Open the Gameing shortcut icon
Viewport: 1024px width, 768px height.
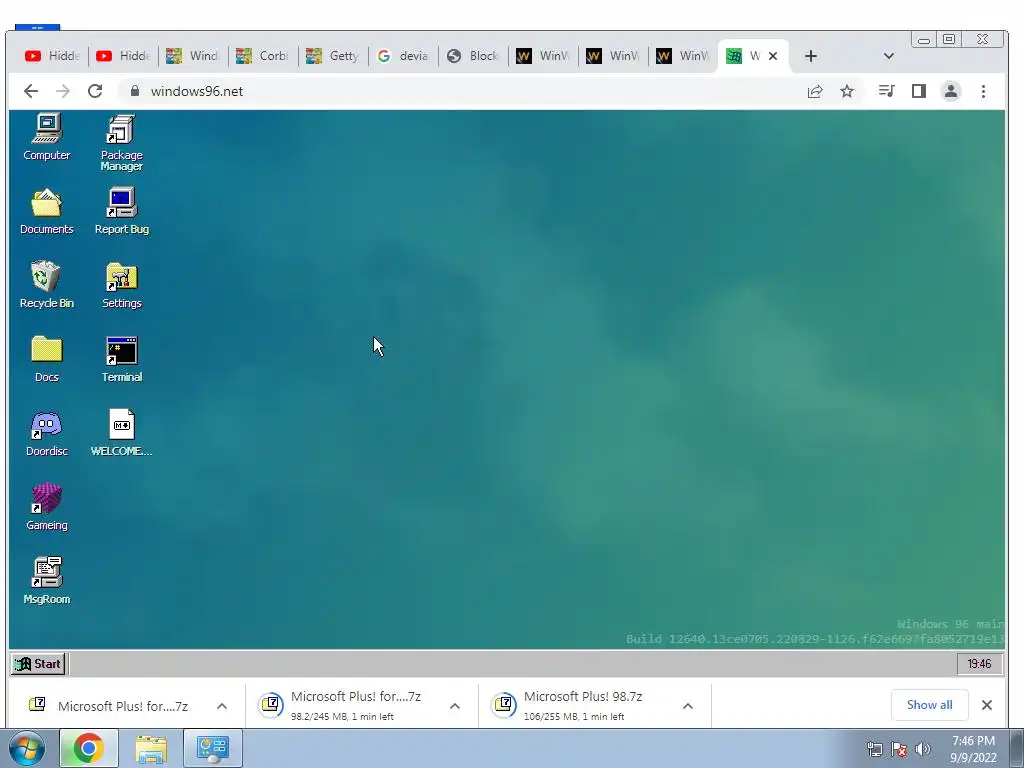point(46,507)
